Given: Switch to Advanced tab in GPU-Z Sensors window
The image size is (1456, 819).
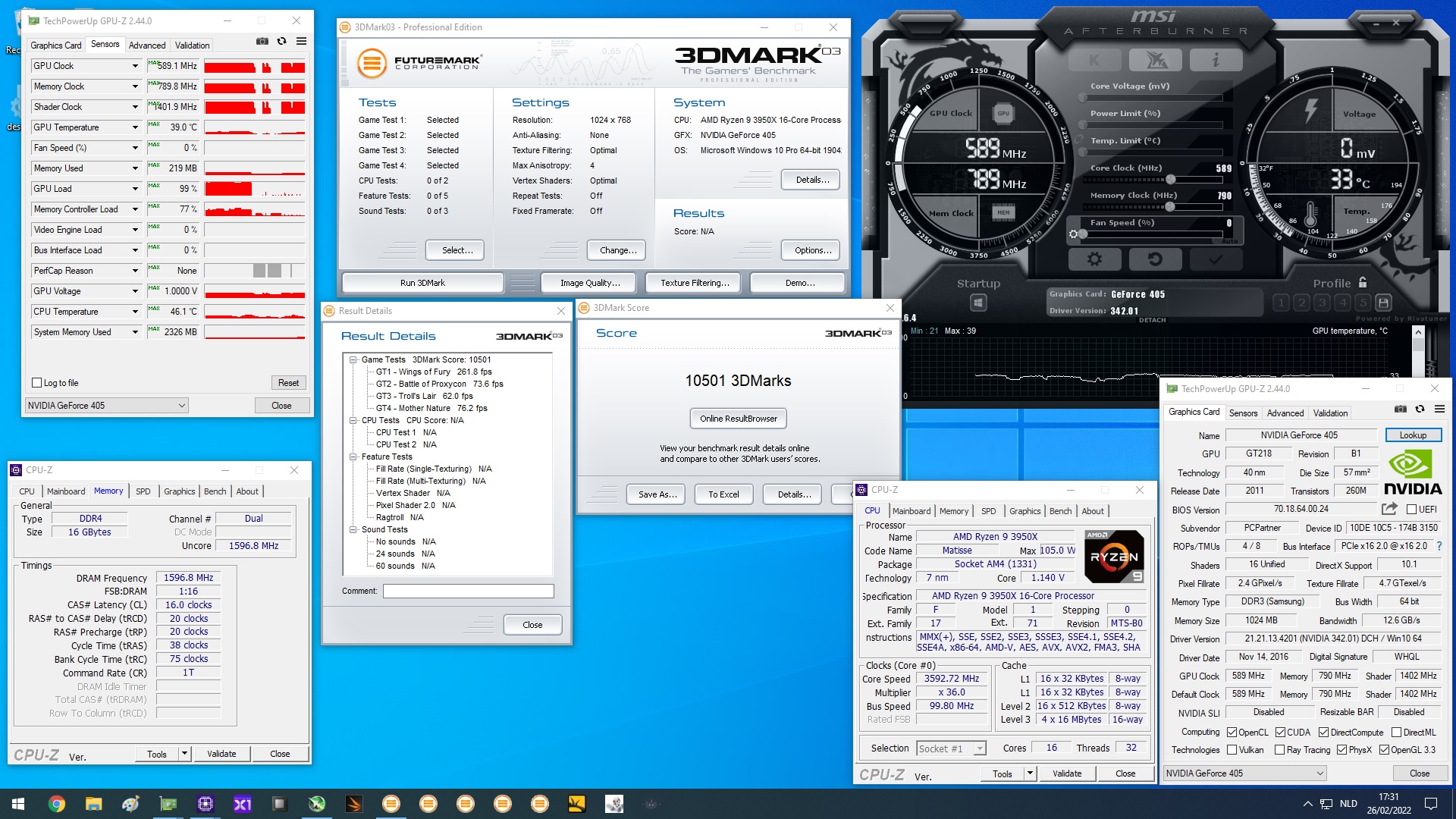Looking at the screenshot, I should coord(147,45).
